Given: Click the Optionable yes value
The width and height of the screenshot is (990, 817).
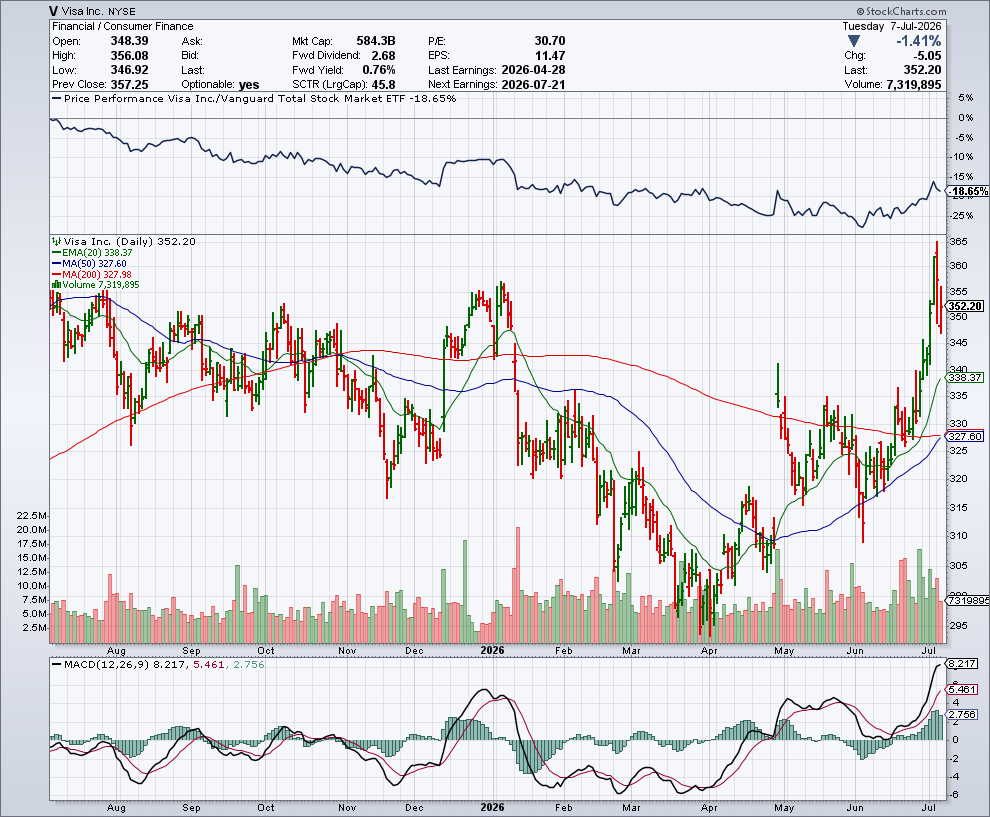Looking at the screenshot, I should pyautogui.click(x=249, y=85).
